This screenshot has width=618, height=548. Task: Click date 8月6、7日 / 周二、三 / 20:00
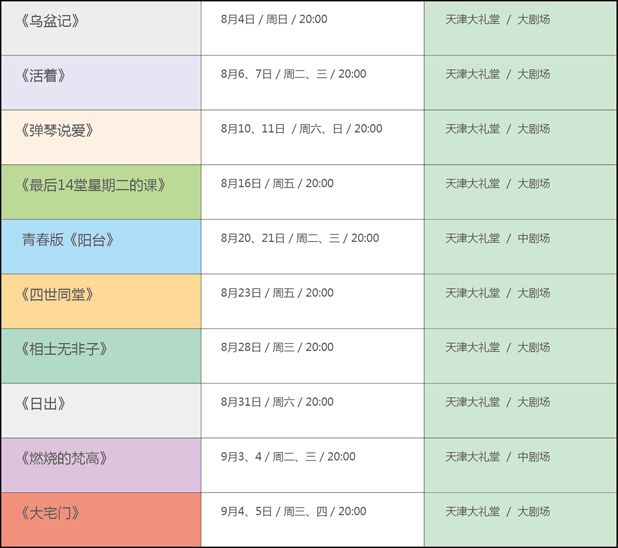point(294,74)
